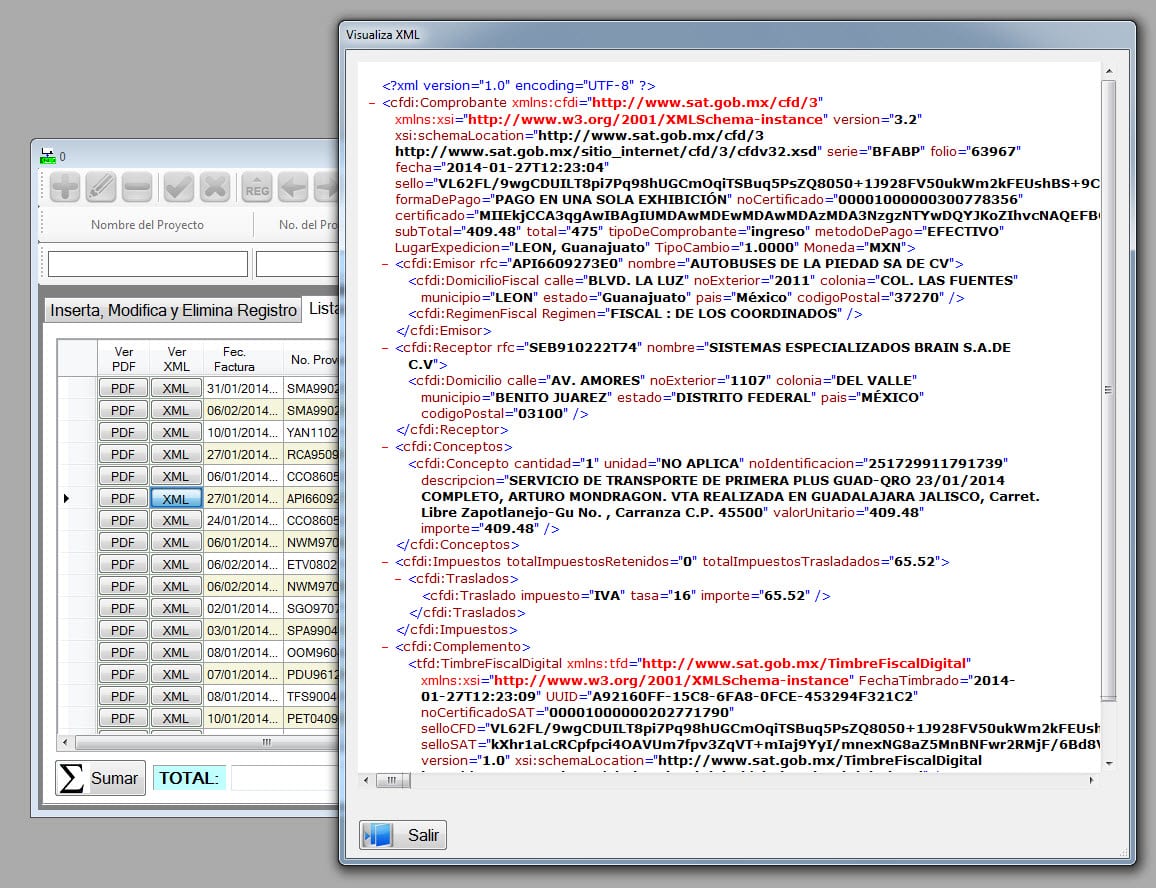Click invoice grid horizontal scrollbar thumb
The height and width of the screenshot is (888, 1156).
[207, 742]
